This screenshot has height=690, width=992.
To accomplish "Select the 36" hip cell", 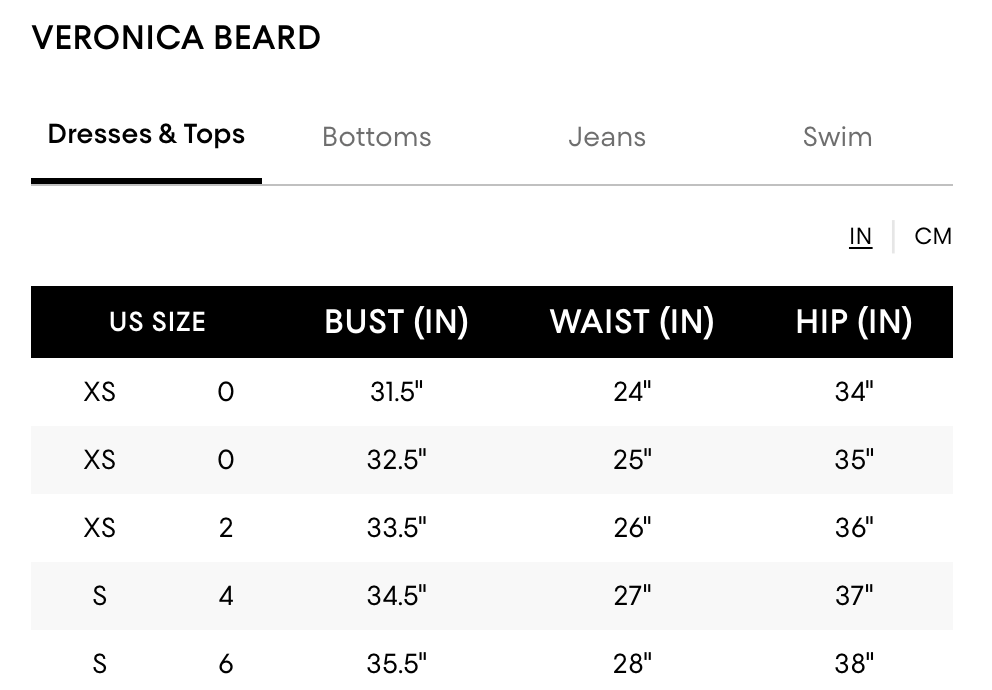I will coord(854,527).
